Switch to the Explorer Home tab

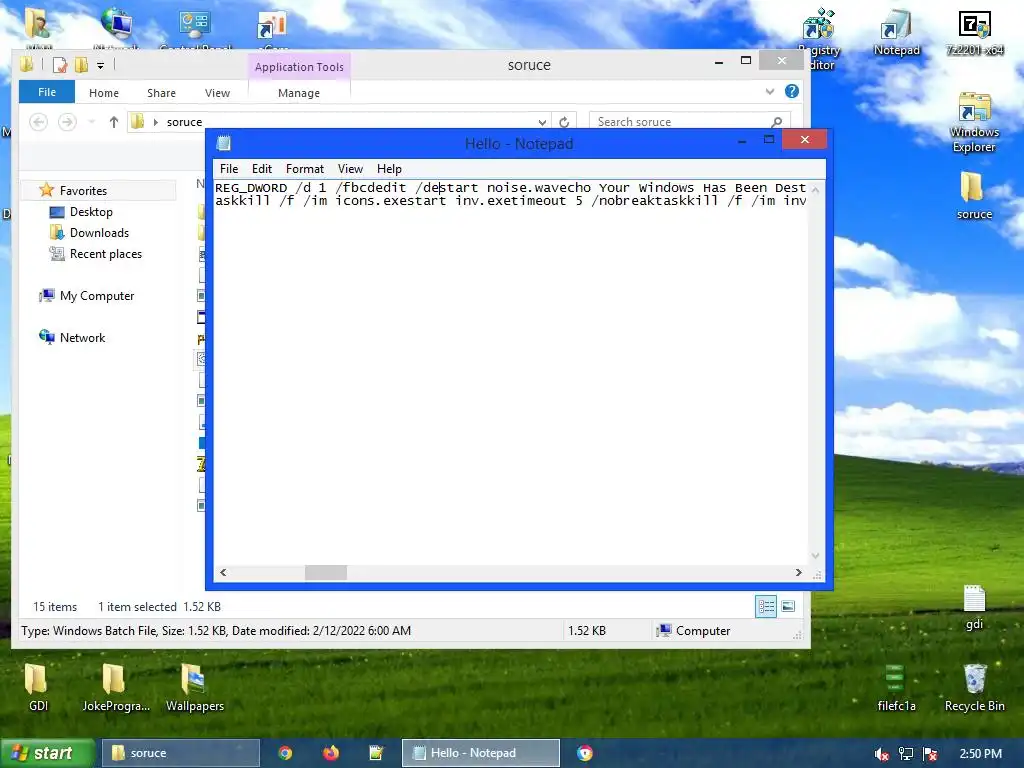coord(104,93)
